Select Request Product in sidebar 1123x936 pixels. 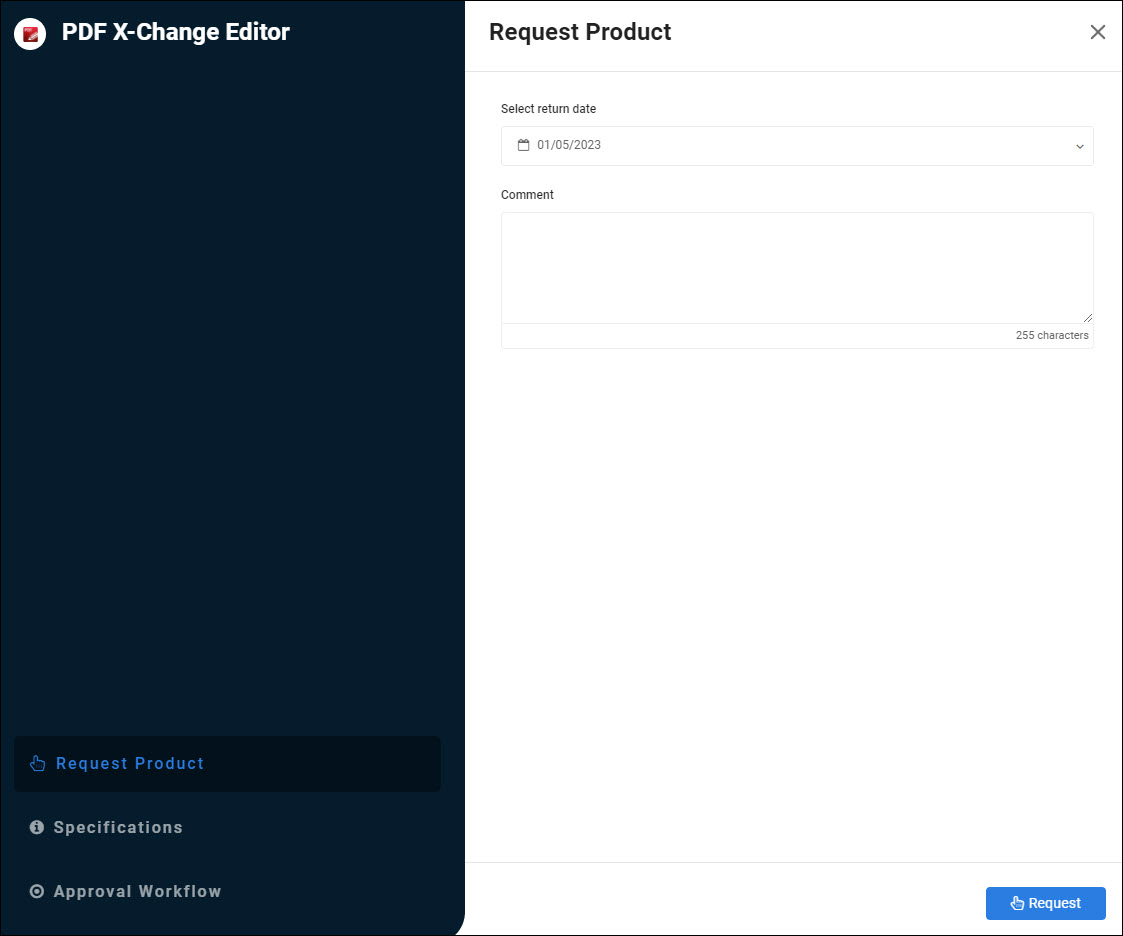pos(227,763)
